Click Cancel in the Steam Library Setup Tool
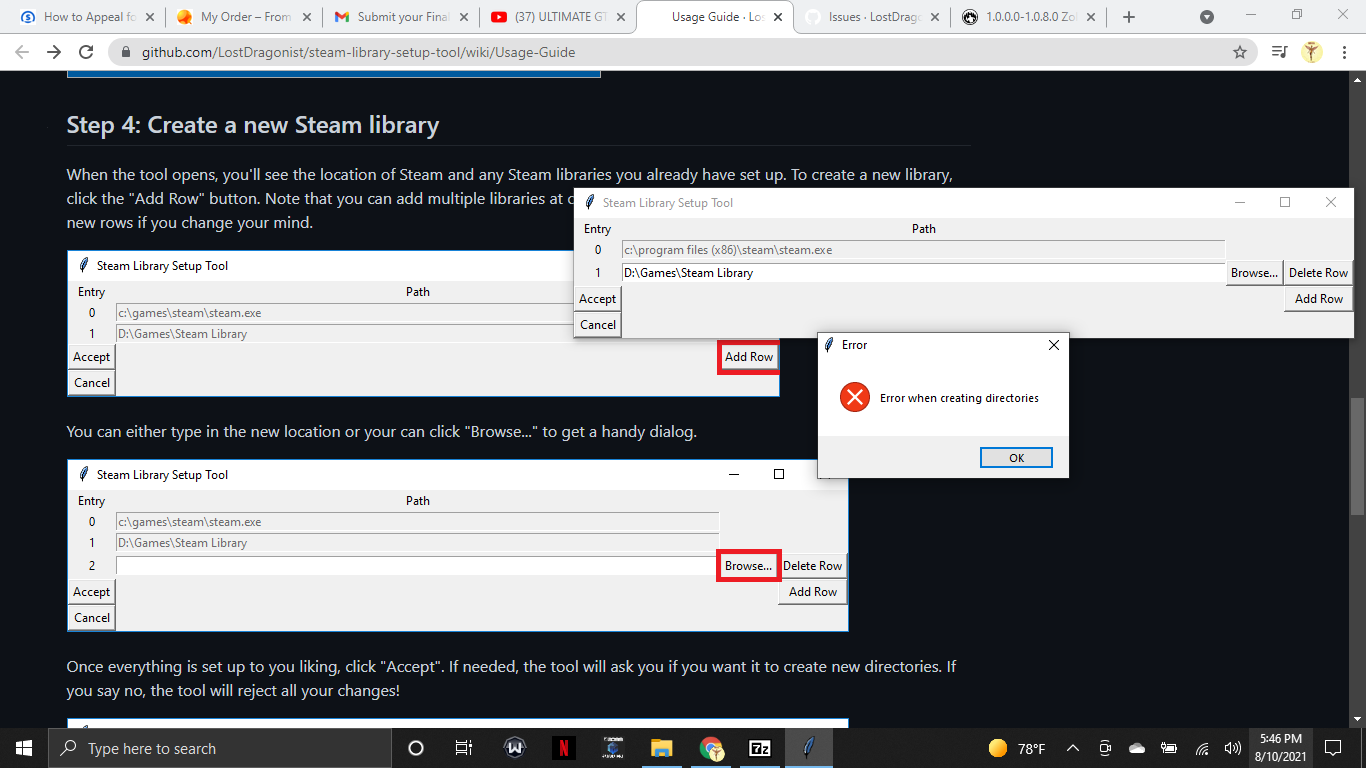 pos(597,324)
